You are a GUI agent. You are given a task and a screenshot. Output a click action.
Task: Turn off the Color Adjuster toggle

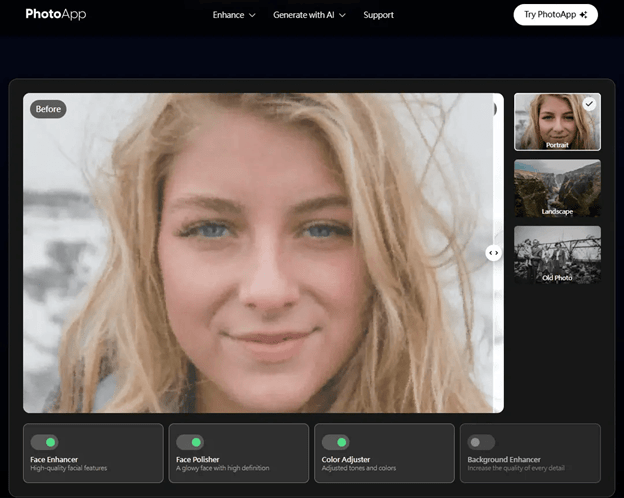coord(336,442)
